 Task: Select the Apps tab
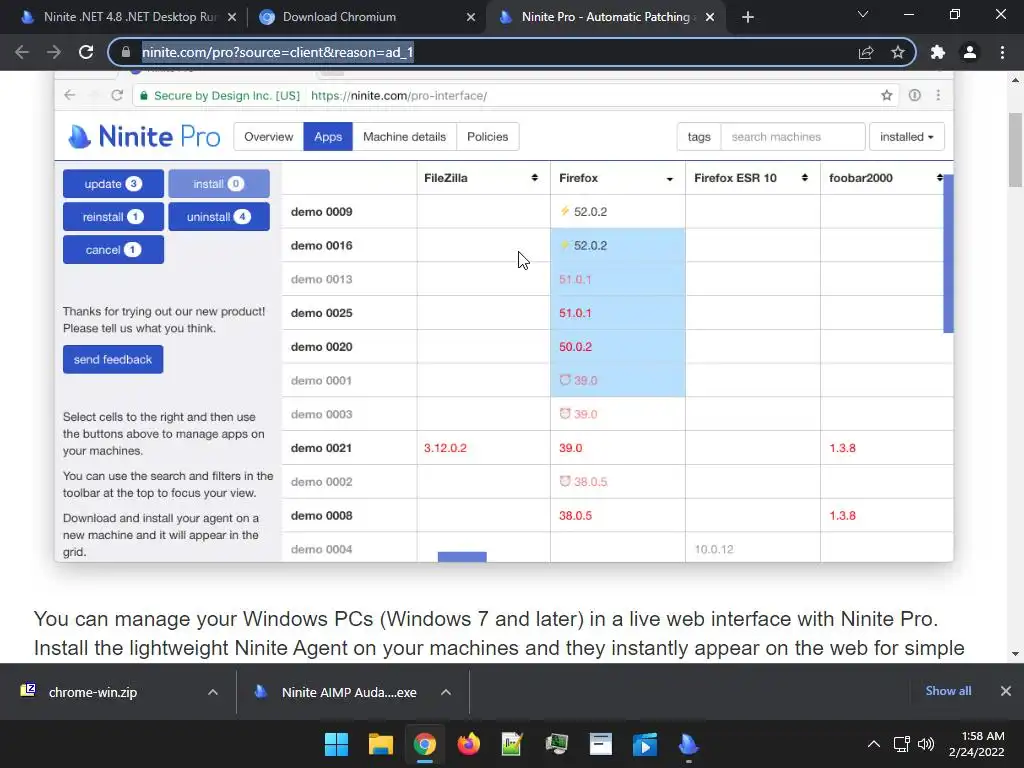tap(328, 136)
